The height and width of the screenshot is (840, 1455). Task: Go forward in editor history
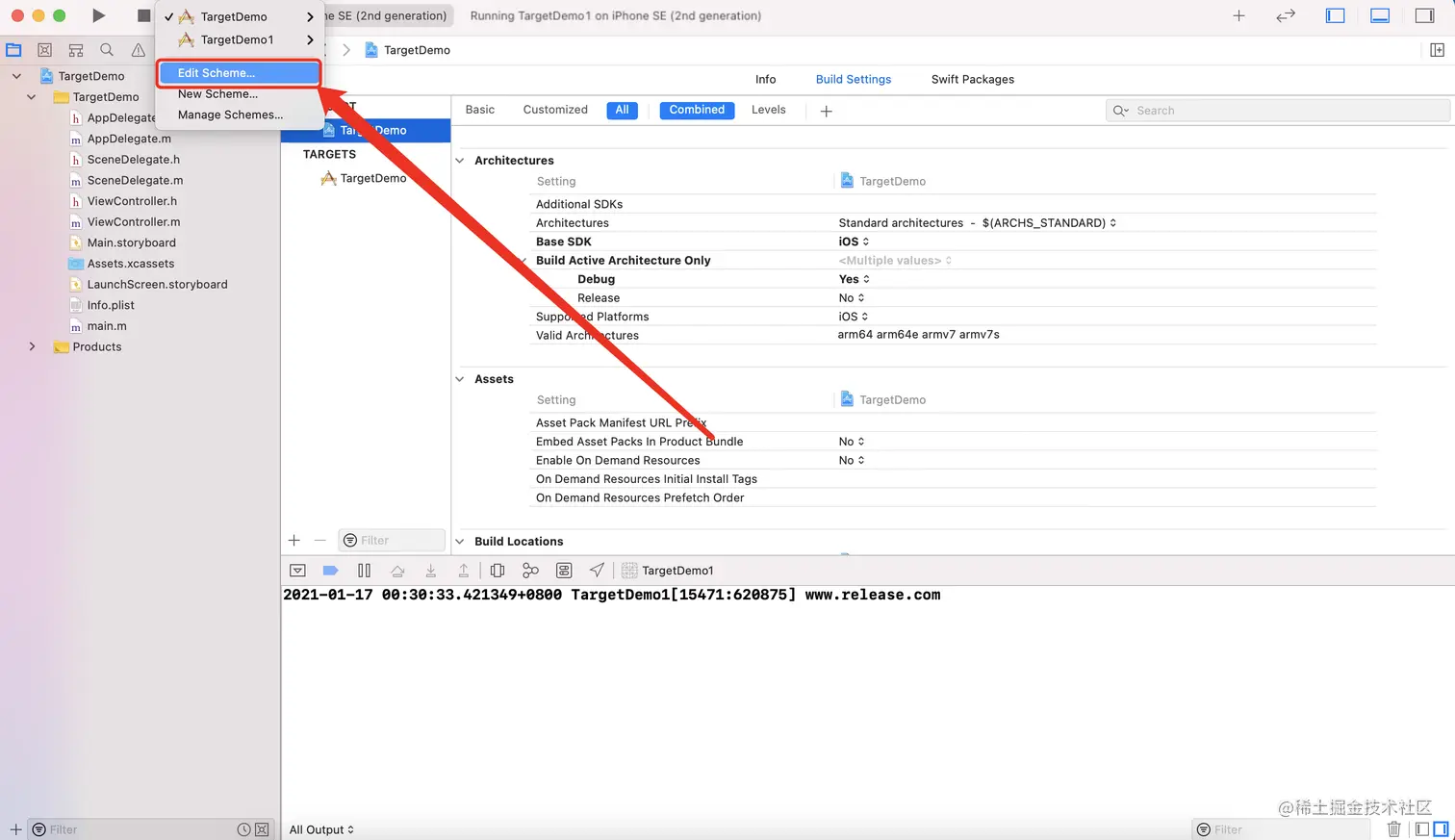coord(346,50)
